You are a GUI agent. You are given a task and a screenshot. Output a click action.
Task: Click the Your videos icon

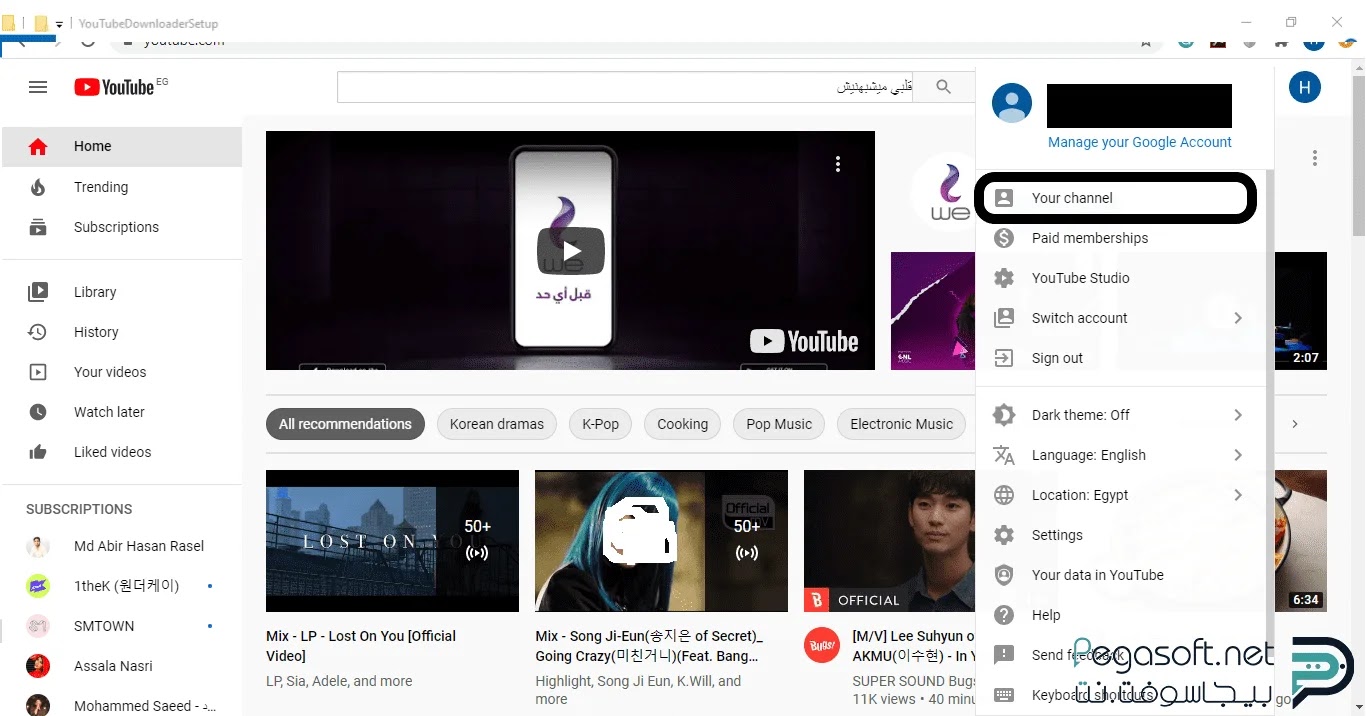[38, 372]
